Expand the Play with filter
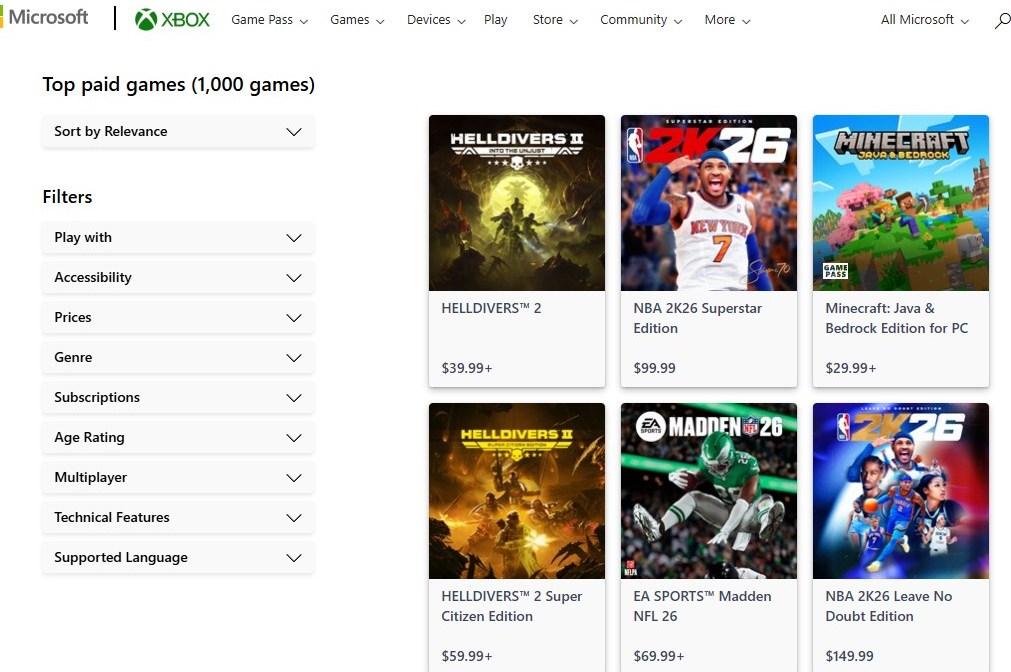The image size is (1011, 672). coord(178,237)
